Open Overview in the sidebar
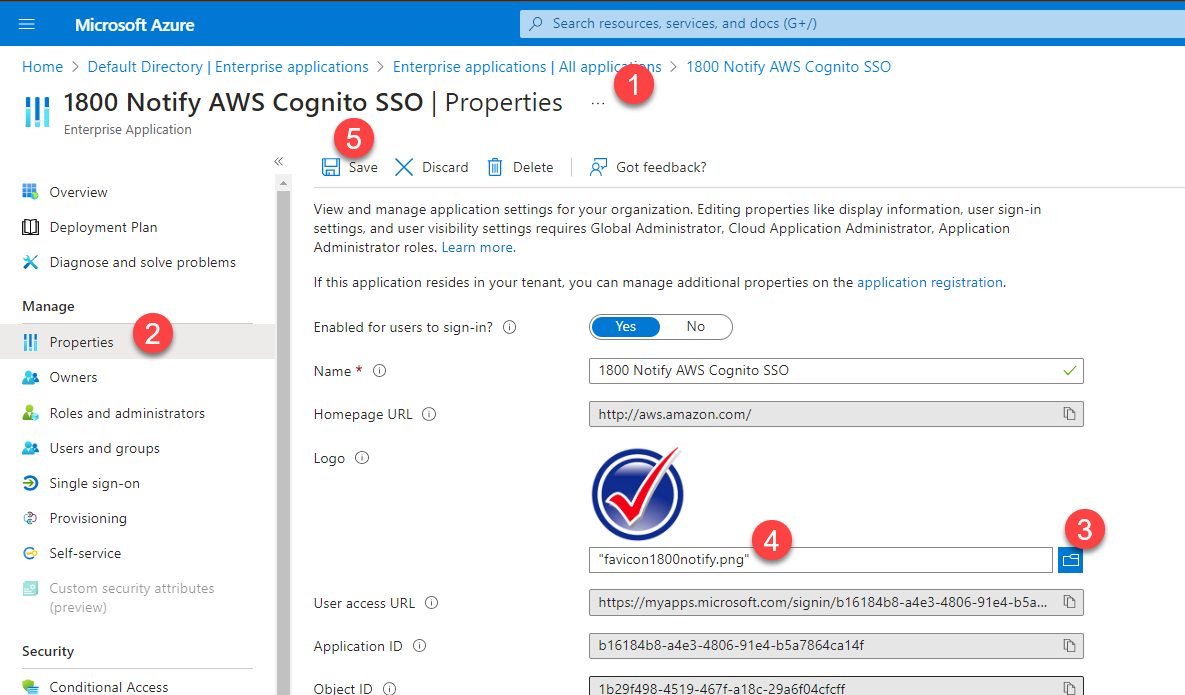 pos(78,192)
